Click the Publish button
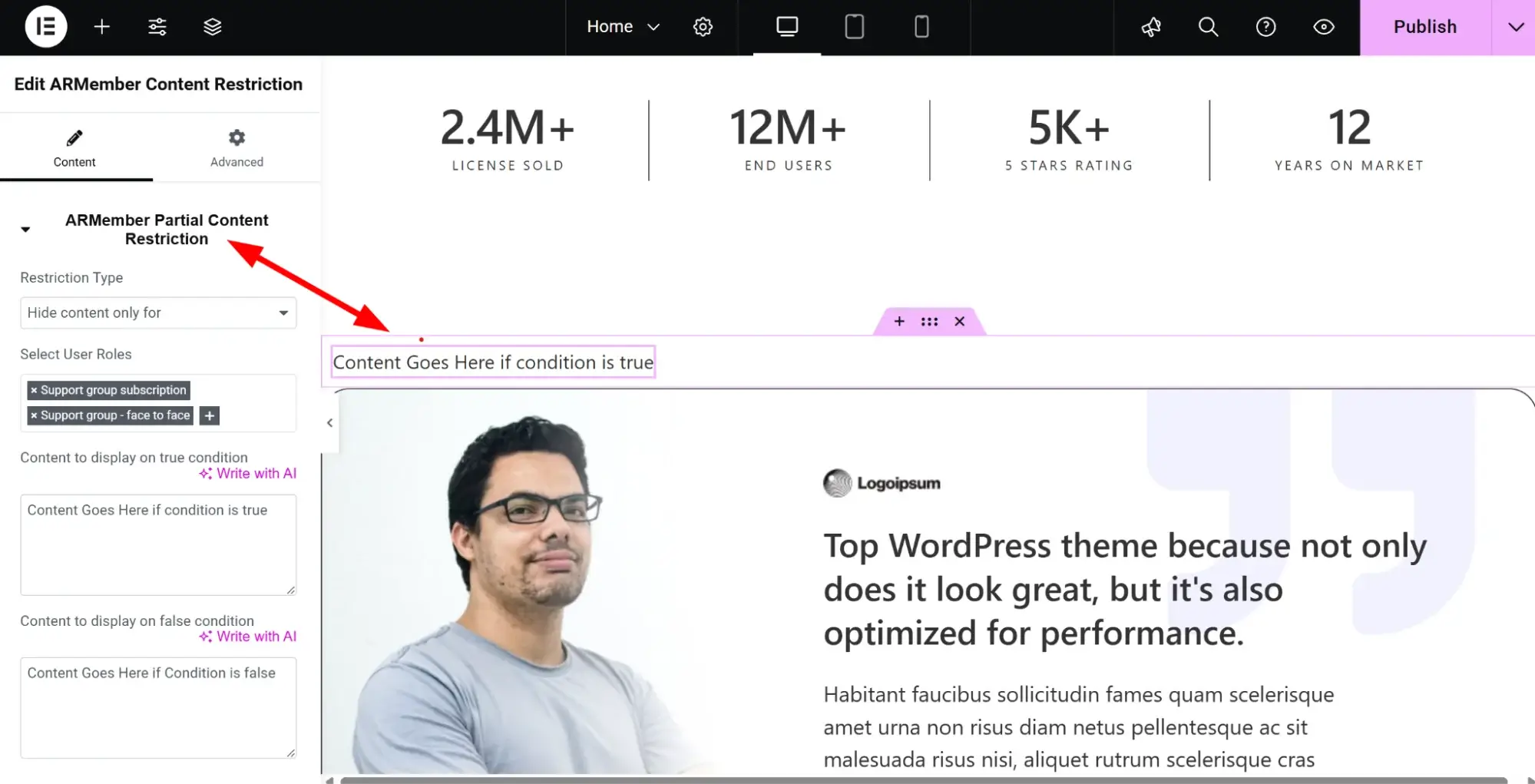1535x784 pixels. (1425, 27)
